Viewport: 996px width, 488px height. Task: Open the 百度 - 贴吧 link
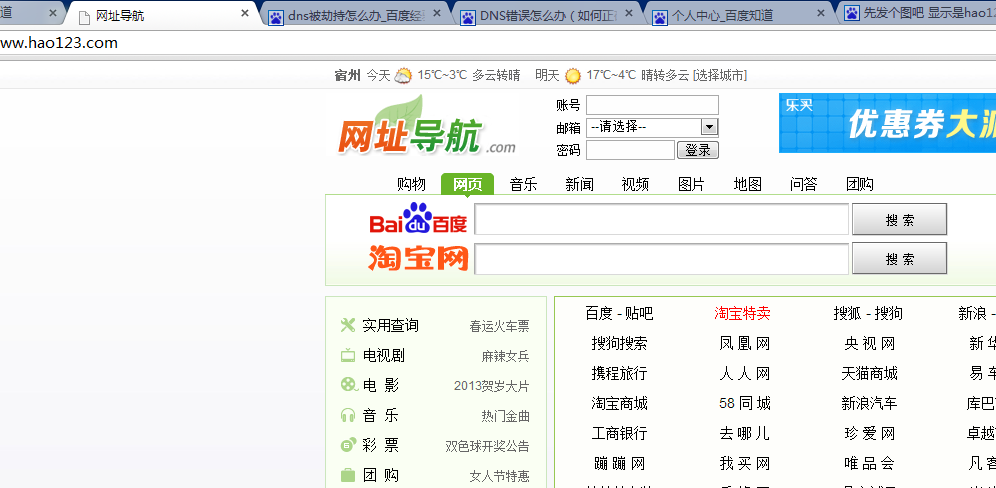619,313
